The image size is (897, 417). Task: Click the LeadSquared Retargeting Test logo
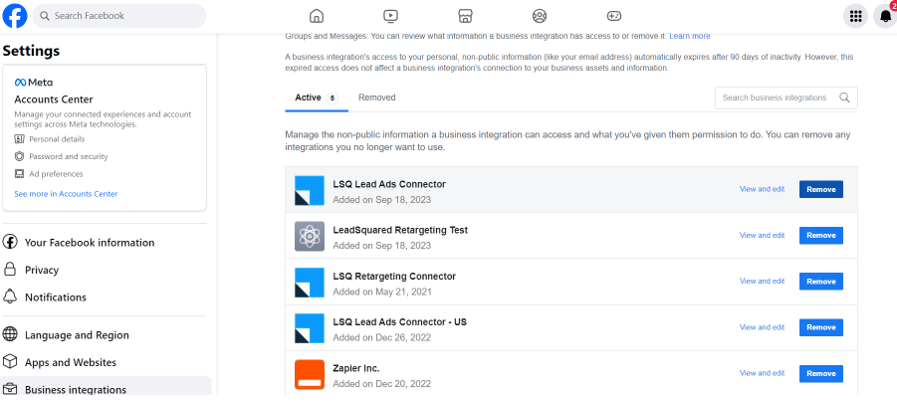pyautogui.click(x=310, y=236)
